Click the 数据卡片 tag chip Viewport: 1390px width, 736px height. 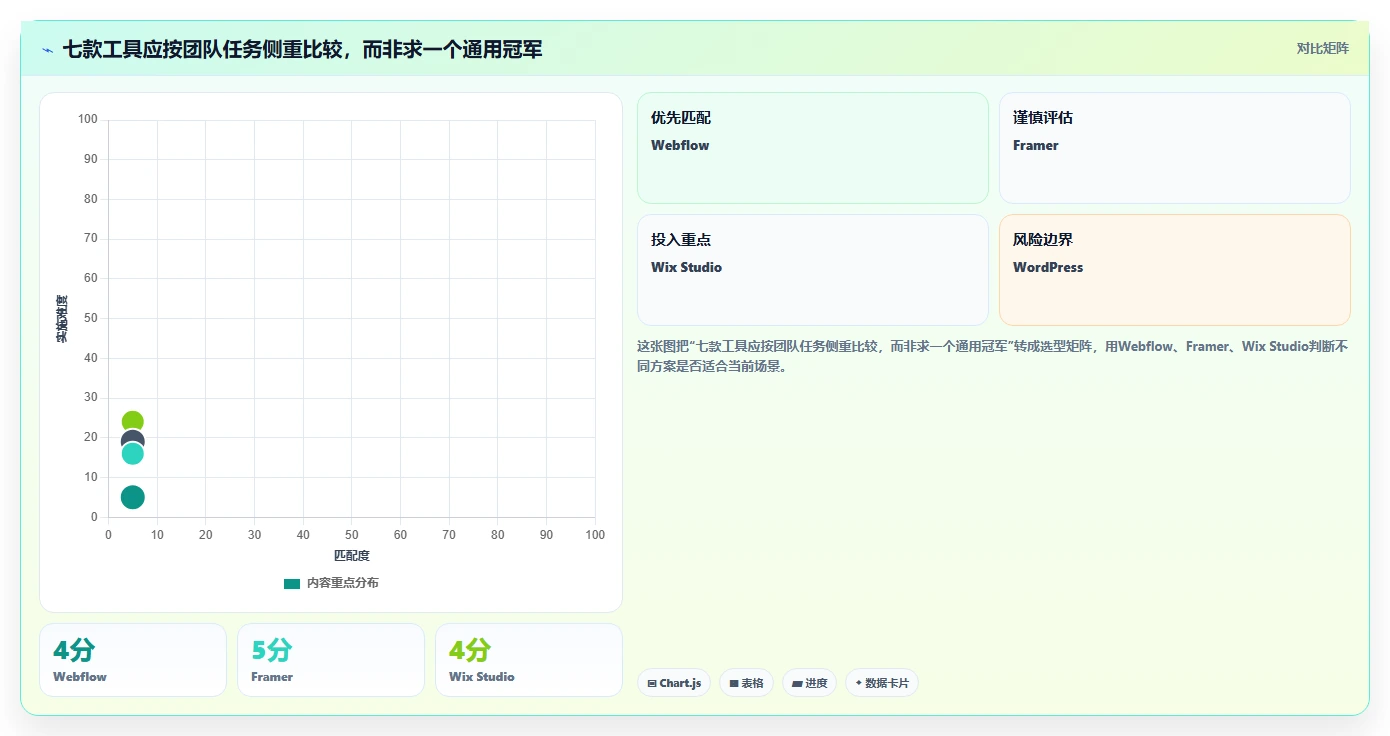click(x=881, y=683)
